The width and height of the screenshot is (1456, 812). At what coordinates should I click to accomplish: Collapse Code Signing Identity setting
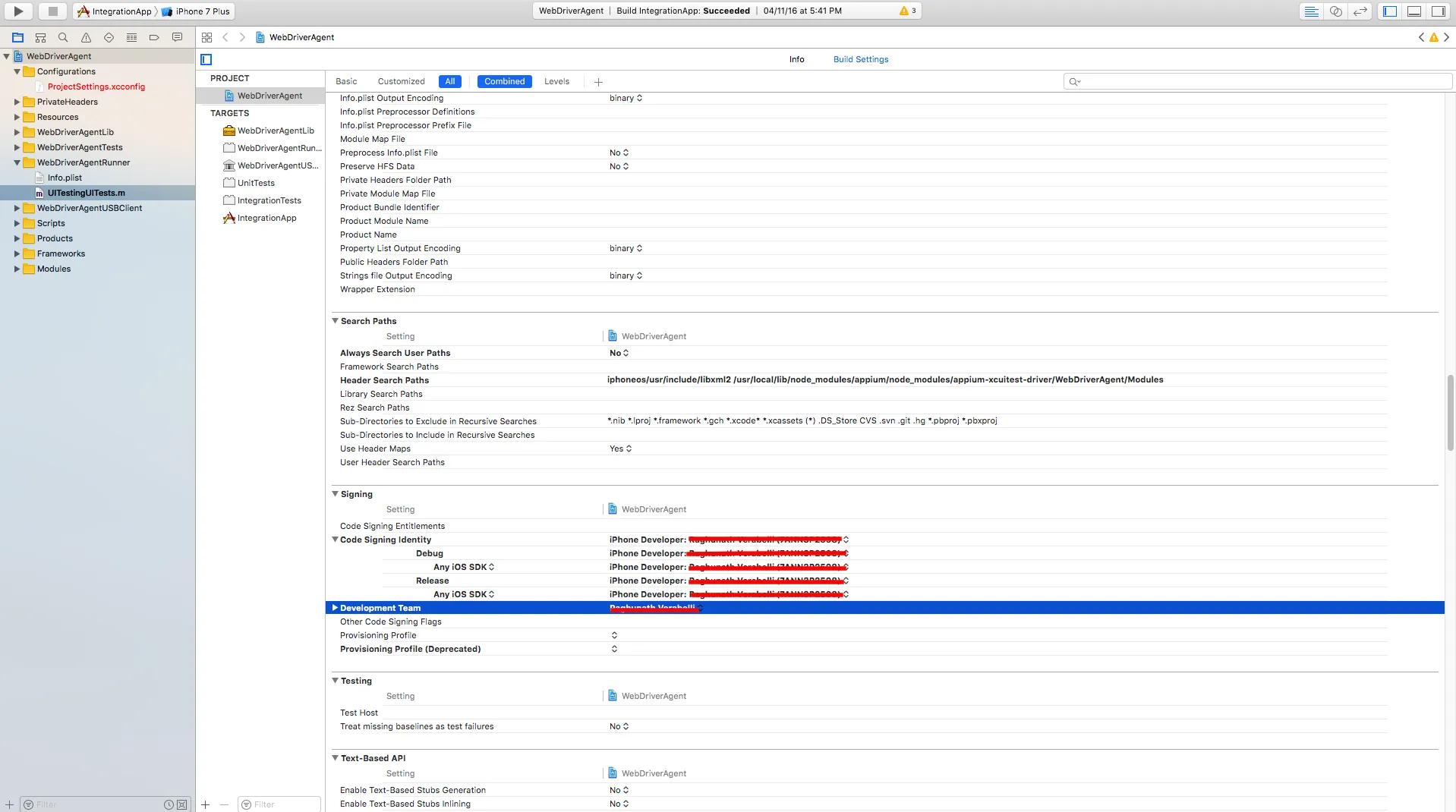(x=335, y=540)
